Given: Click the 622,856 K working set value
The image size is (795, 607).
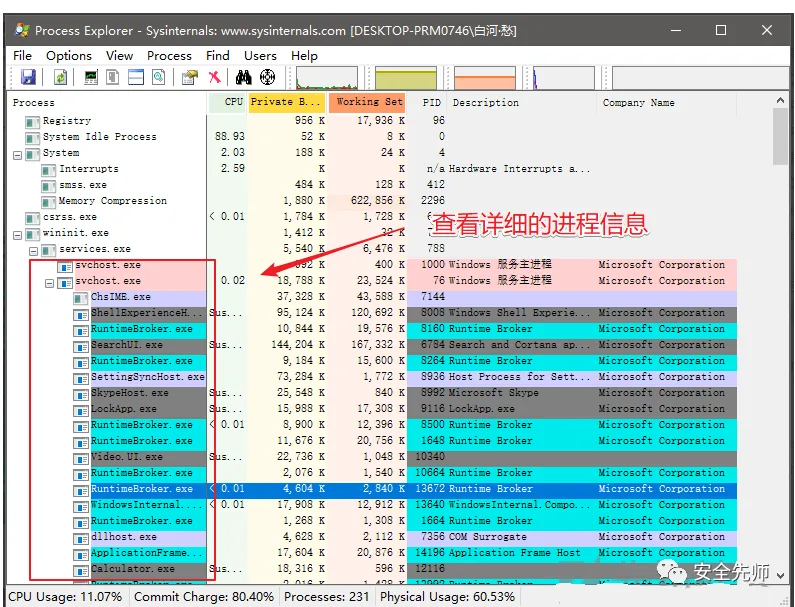Looking at the screenshot, I should tap(378, 201).
